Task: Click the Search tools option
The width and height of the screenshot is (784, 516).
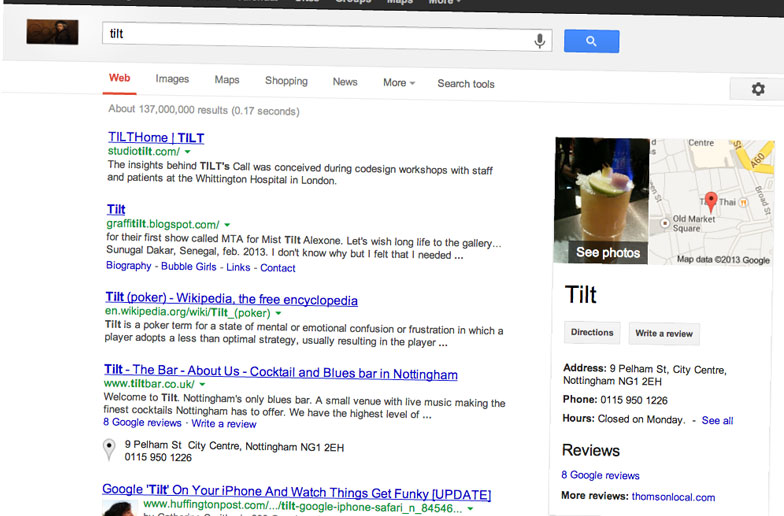Action: click(465, 84)
